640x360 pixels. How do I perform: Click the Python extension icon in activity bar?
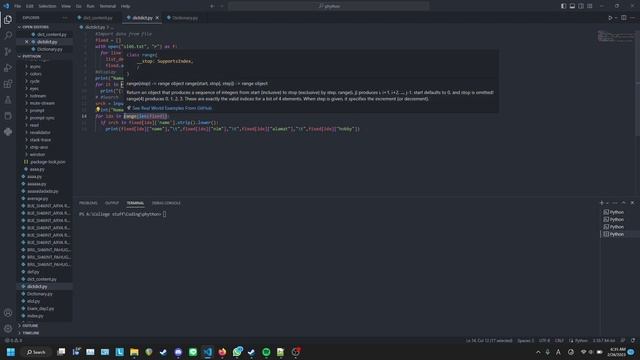pos(8,132)
